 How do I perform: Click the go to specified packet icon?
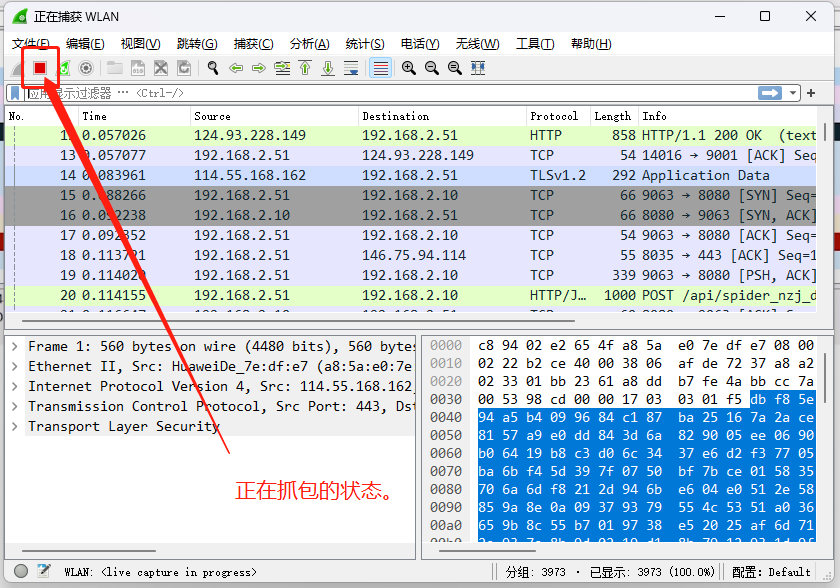point(282,68)
